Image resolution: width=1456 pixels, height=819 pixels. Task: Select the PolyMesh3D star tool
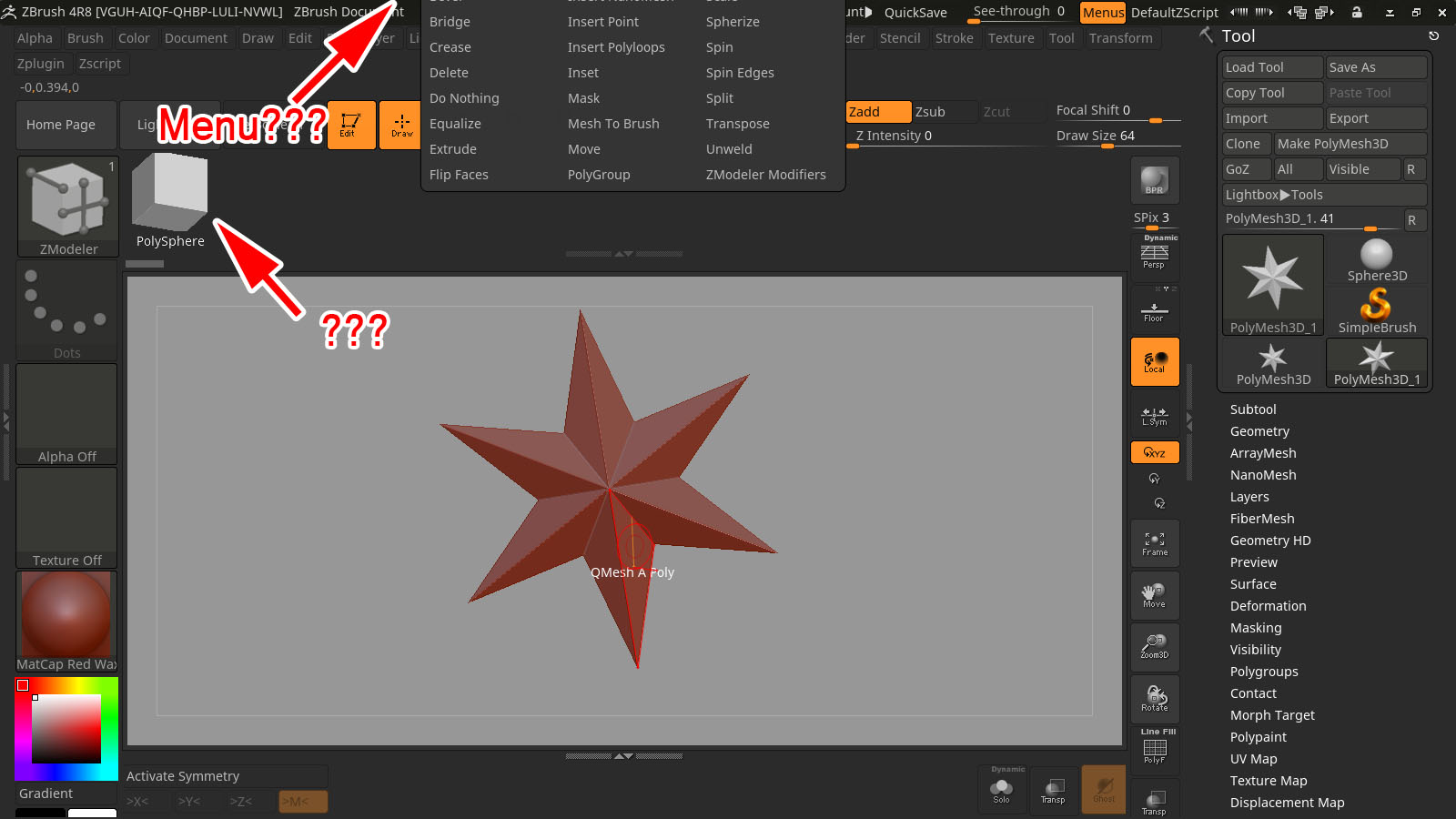[x=1273, y=363]
